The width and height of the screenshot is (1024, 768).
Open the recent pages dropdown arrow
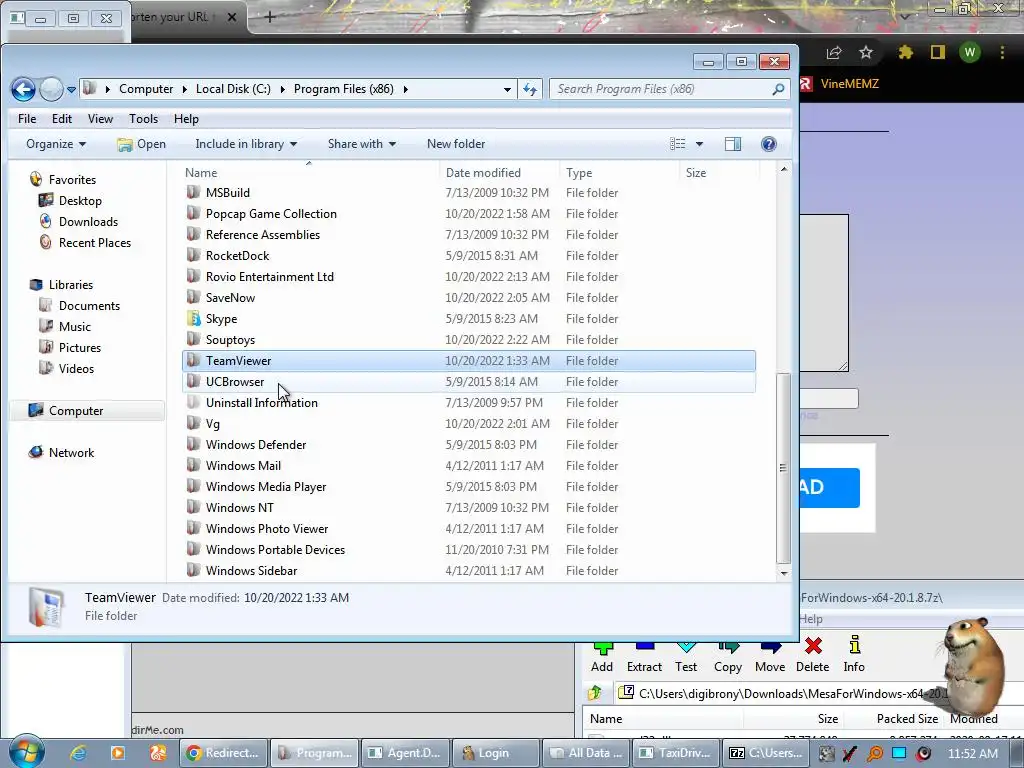coord(71,89)
